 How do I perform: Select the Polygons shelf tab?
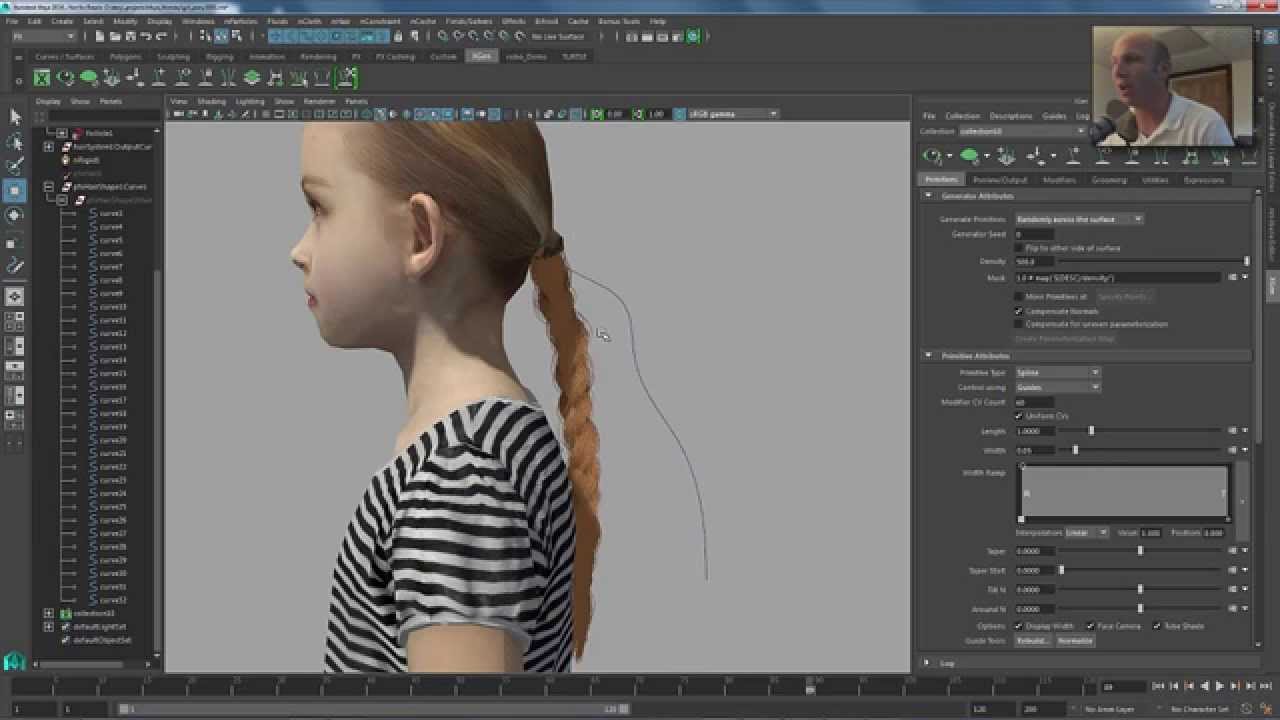click(x=125, y=57)
